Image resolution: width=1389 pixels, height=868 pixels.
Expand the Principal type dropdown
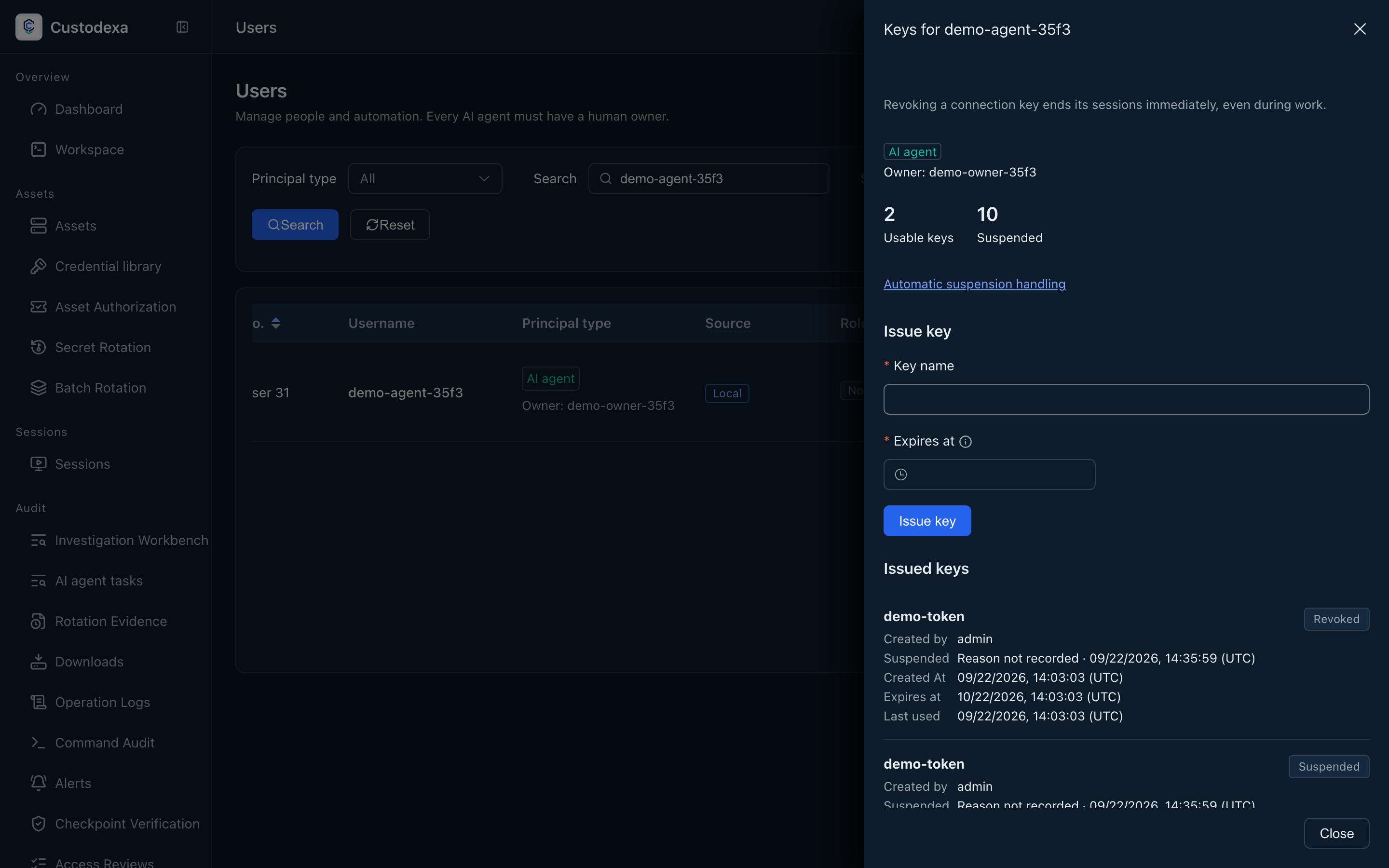pyautogui.click(x=425, y=178)
